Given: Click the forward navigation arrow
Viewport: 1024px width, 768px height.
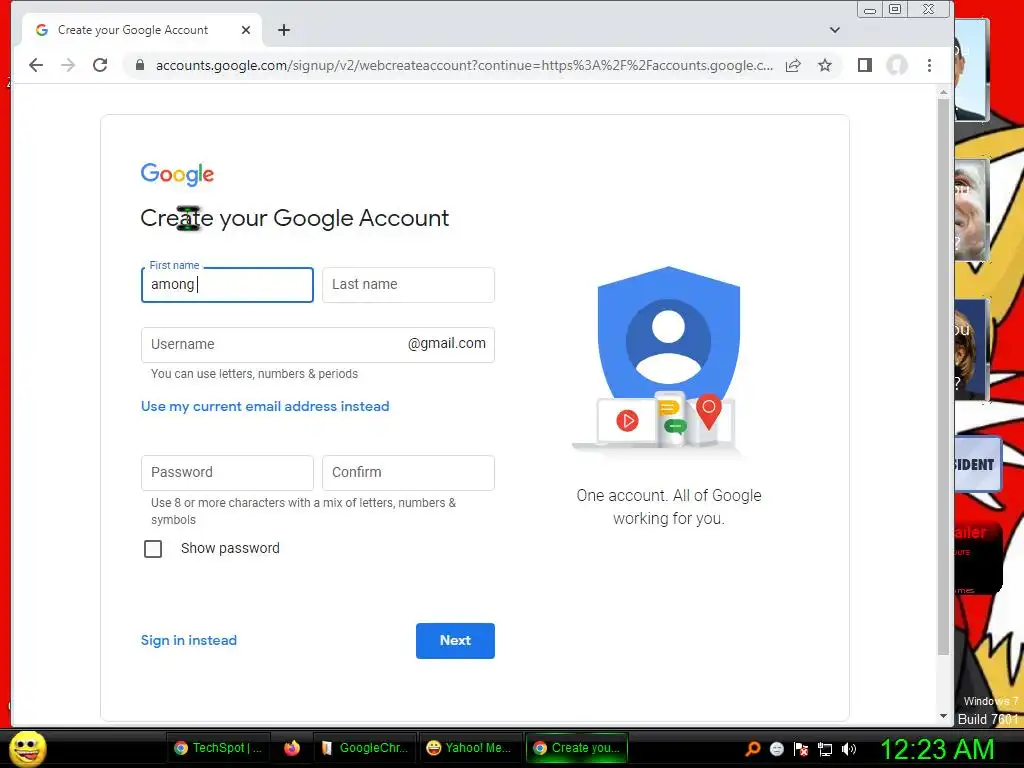Looking at the screenshot, I should pos(68,65).
